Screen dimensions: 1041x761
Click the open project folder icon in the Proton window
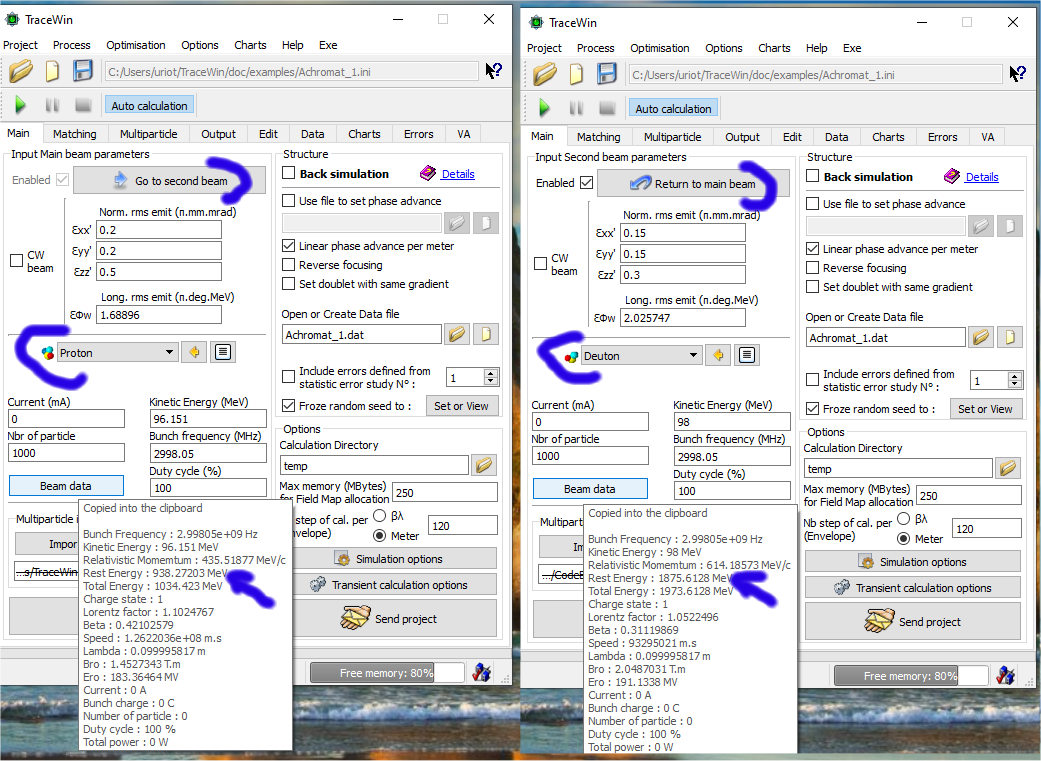[x=21, y=71]
